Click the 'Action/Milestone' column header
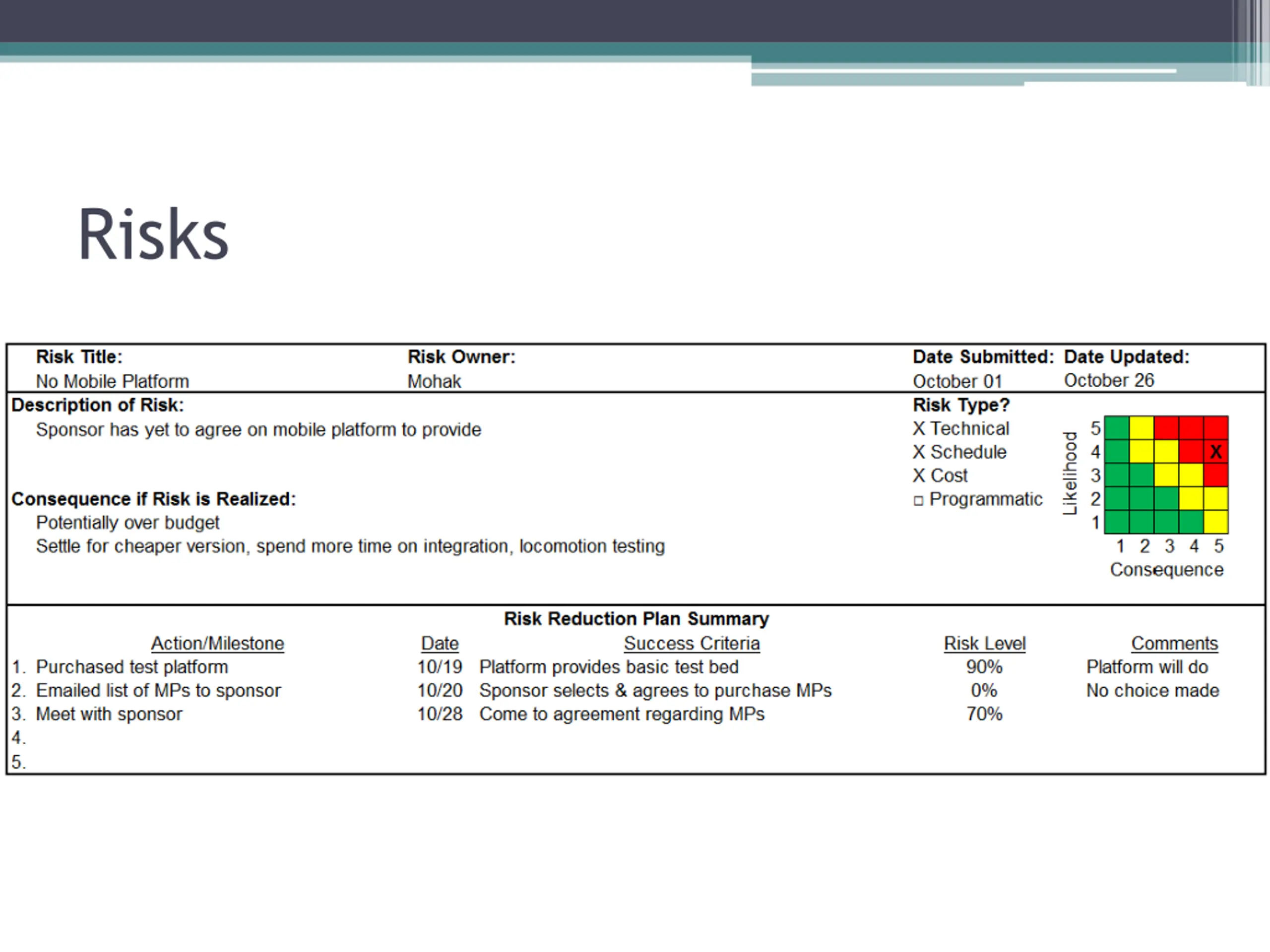 218,643
